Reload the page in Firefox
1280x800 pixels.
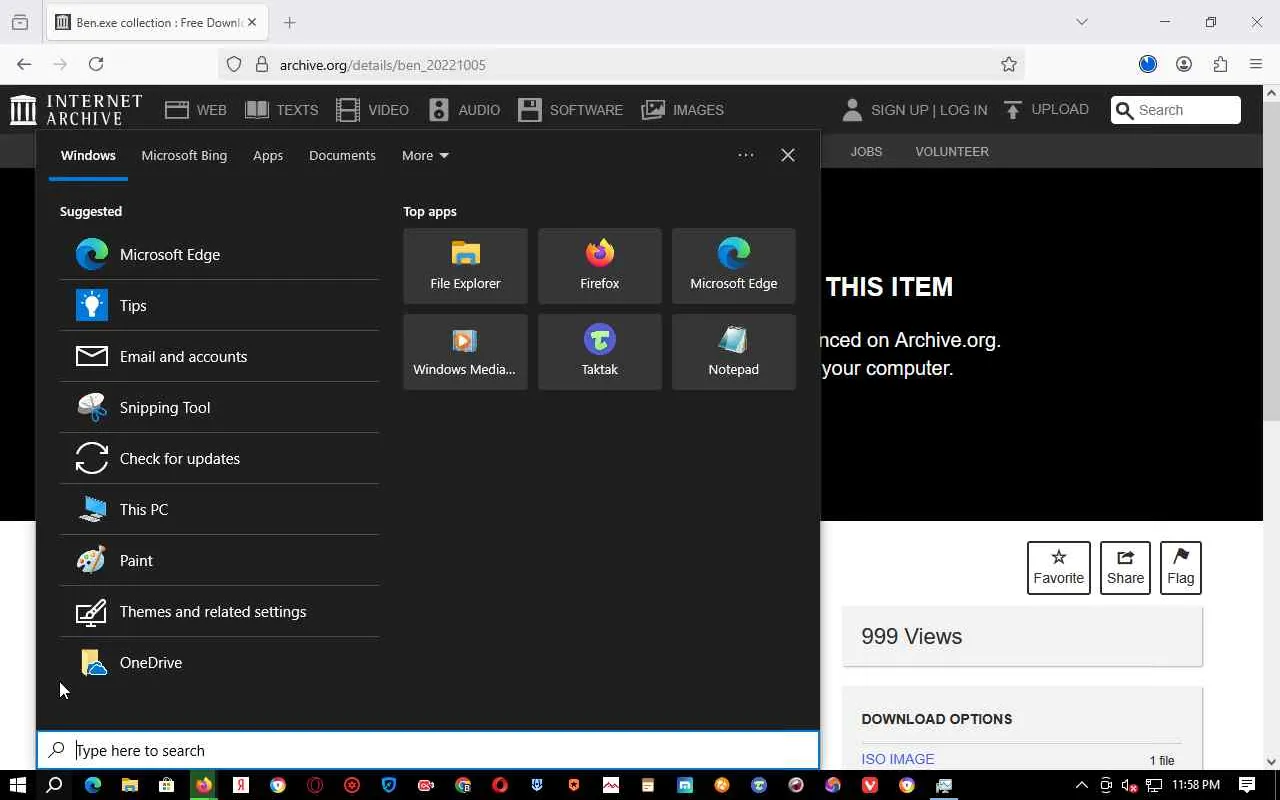96,64
